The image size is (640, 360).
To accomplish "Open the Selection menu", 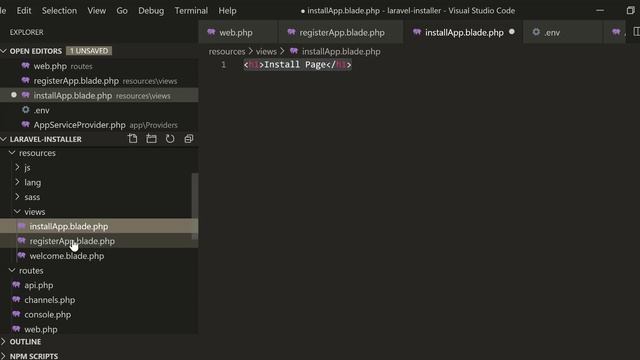I will [59, 11].
